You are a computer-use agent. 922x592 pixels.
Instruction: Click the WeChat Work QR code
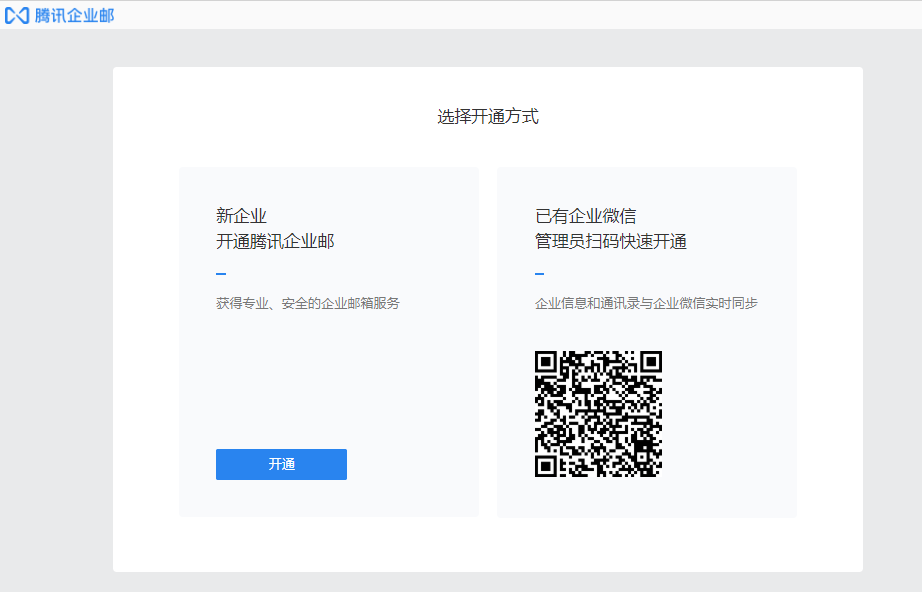coord(599,414)
